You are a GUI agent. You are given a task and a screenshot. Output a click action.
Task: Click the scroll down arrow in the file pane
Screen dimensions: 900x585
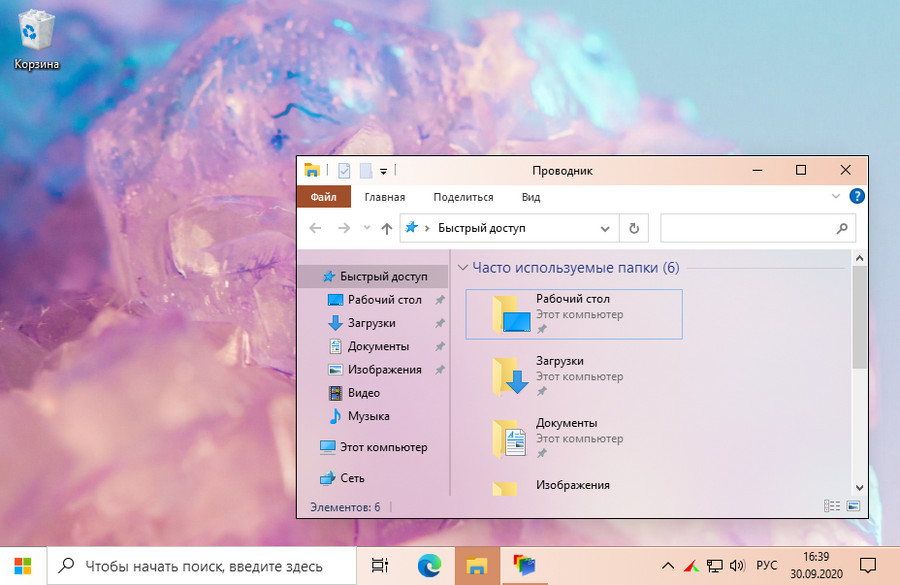[859, 488]
